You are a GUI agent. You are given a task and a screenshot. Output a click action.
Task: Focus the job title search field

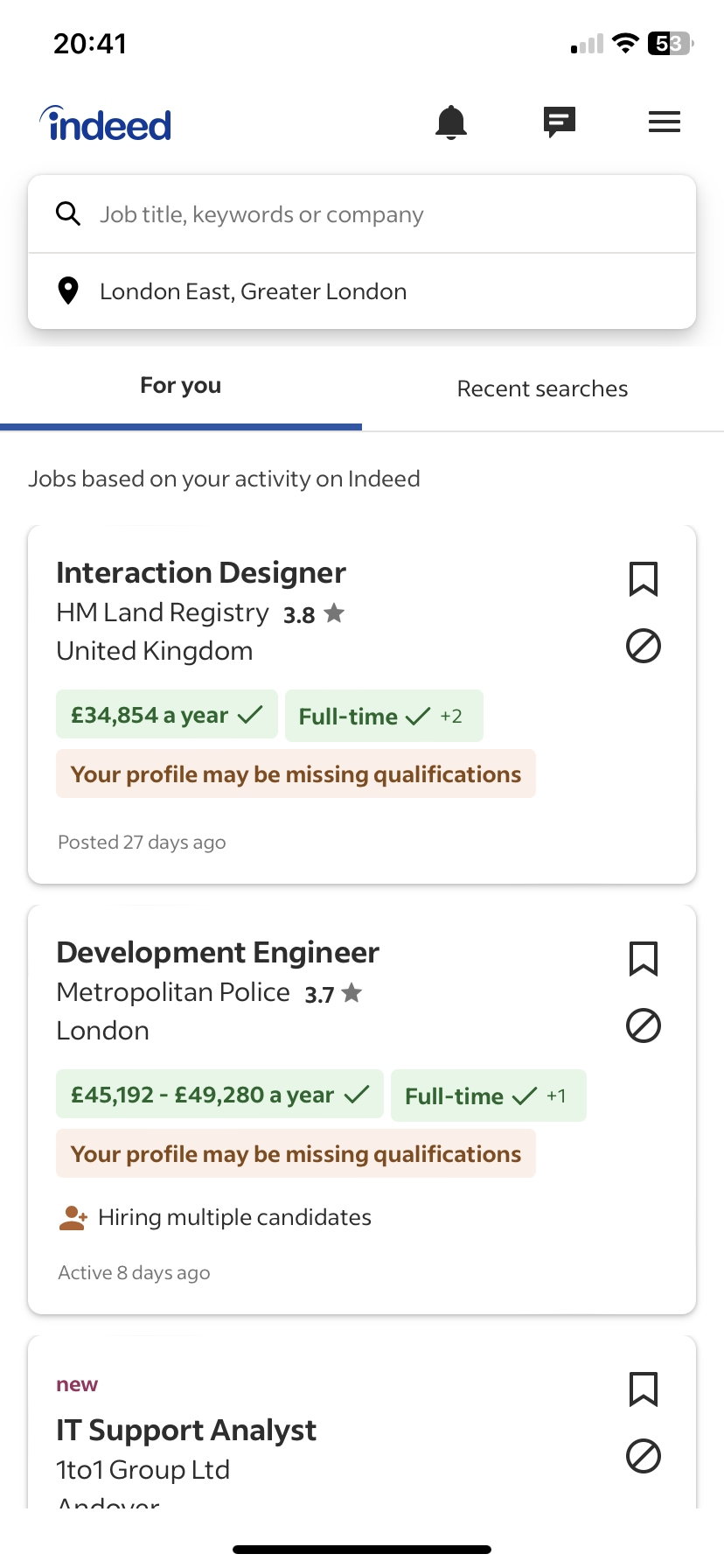pyautogui.click(x=385, y=214)
